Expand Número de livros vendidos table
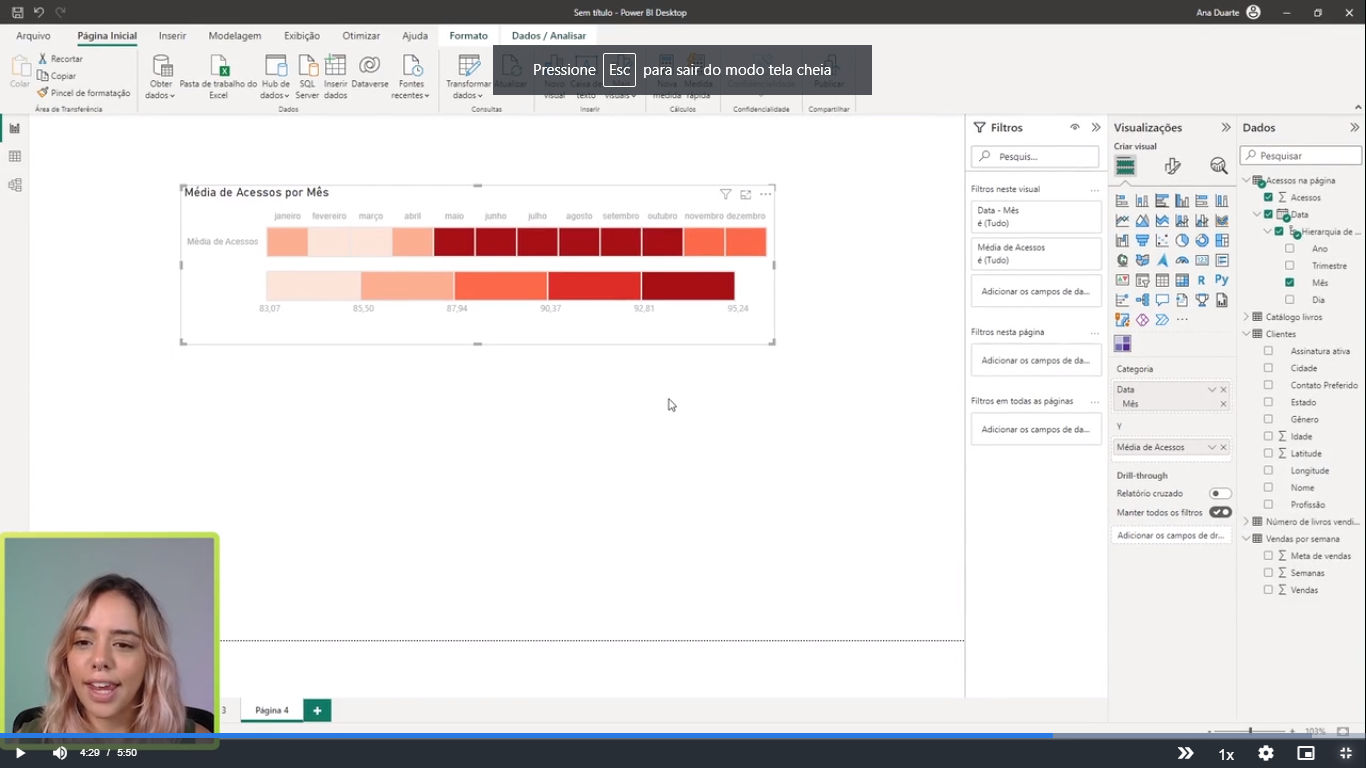The height and width of the screenshot is (768, 1366). (1247, 521)
